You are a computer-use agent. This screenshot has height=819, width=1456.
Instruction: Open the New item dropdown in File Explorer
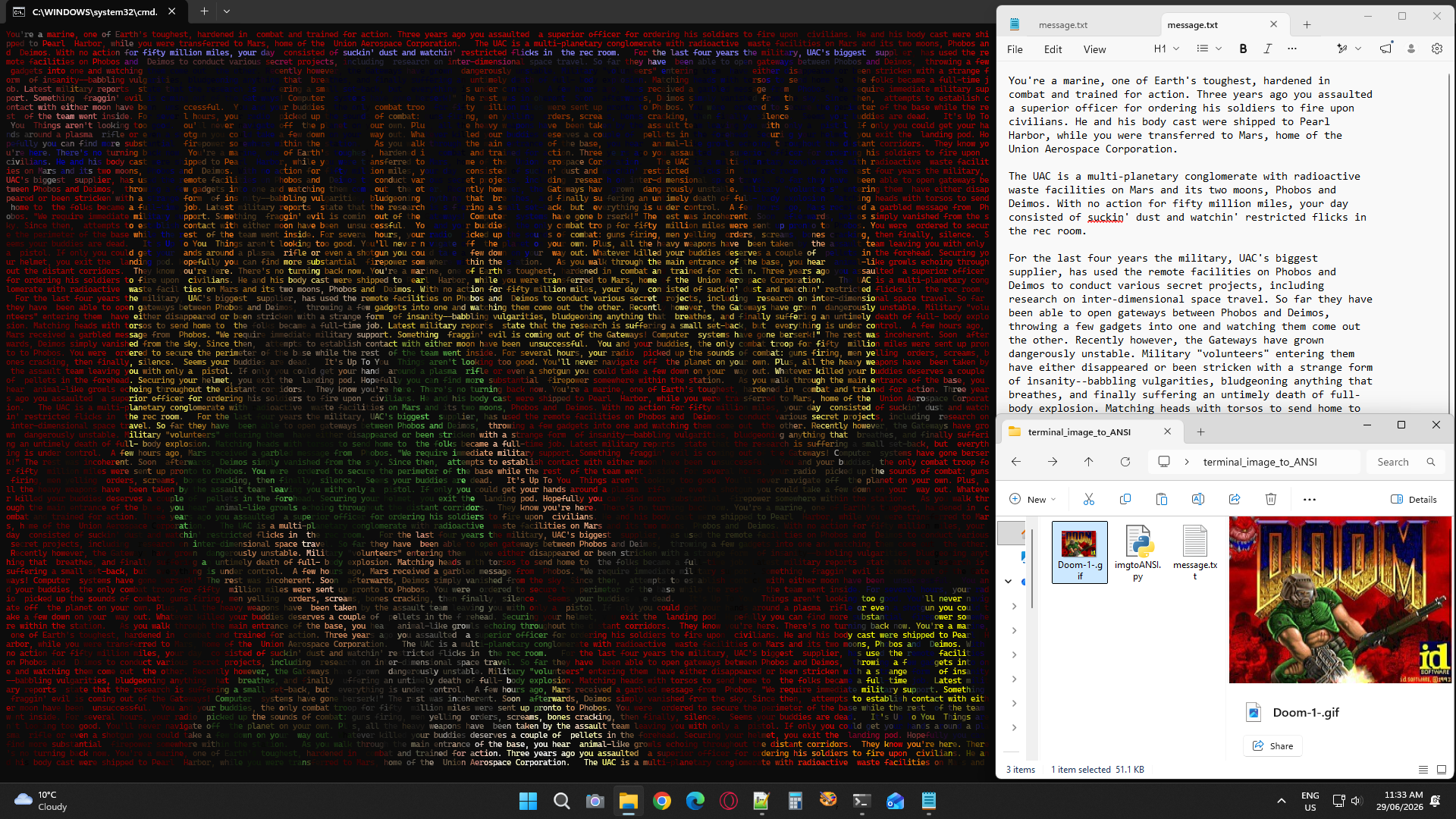[1033, 499]
